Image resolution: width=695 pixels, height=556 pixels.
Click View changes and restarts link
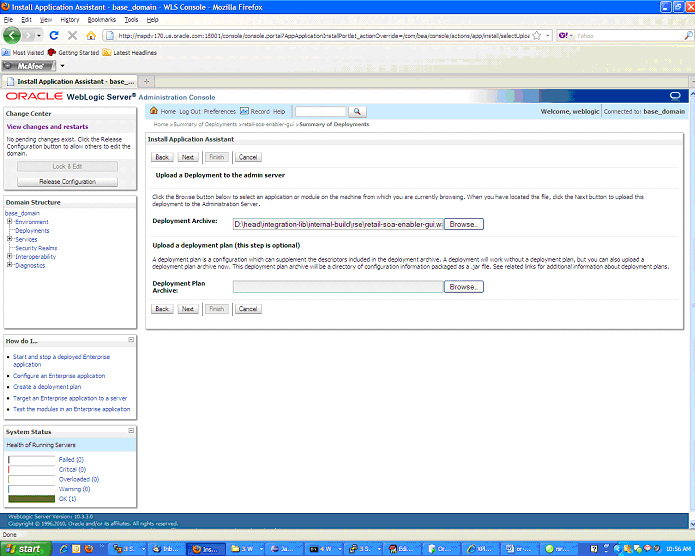click(x=47, y=126)
